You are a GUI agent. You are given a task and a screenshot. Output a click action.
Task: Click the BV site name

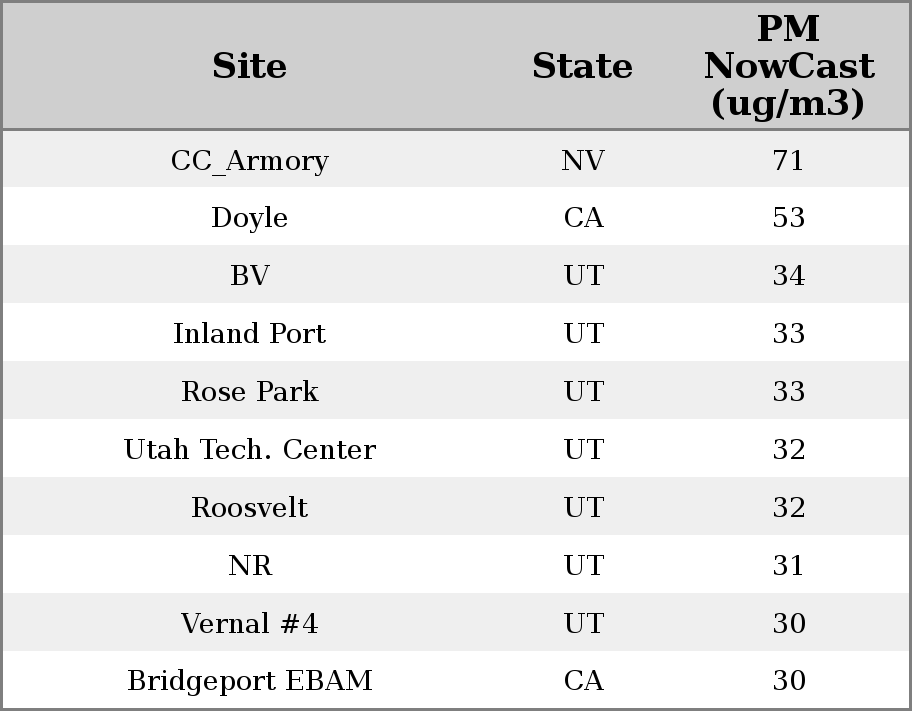tap(249, 276)
